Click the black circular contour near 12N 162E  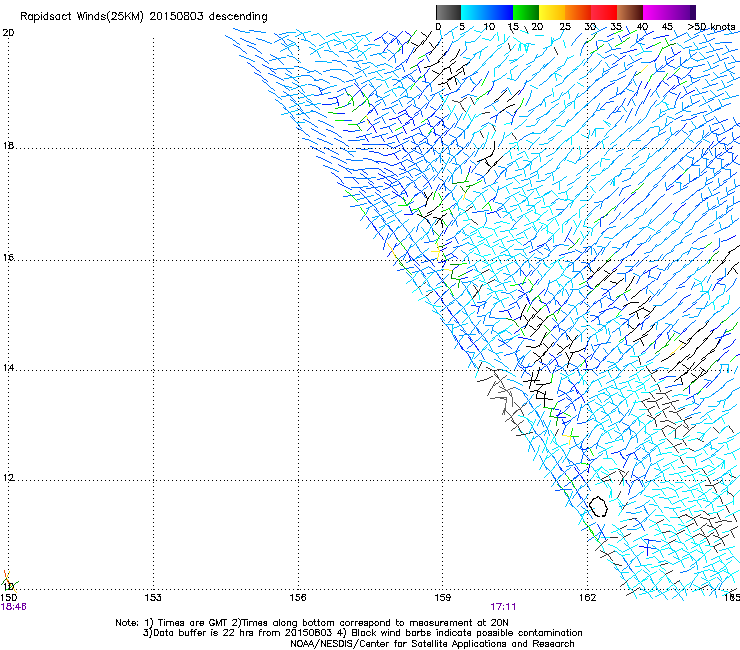pos(598,506)
